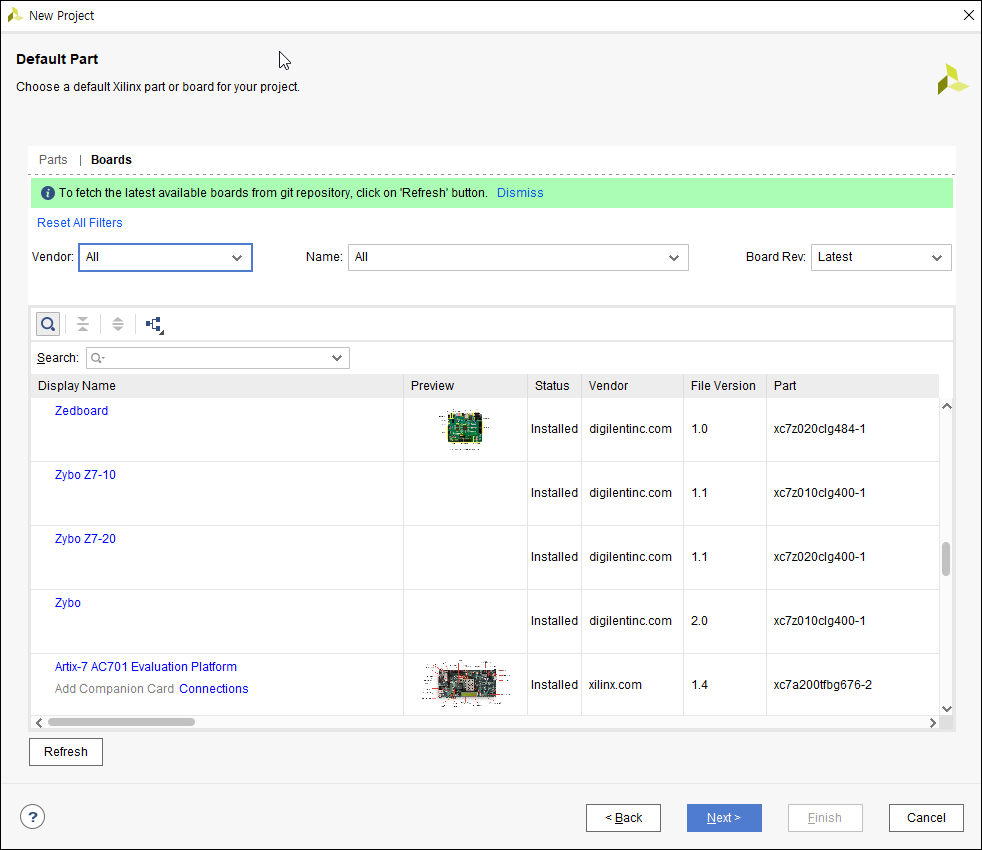Viewport: 982px width, 850px height.
Task: Open Connections for AC701 companion card
Action: [x=214, y=688]
